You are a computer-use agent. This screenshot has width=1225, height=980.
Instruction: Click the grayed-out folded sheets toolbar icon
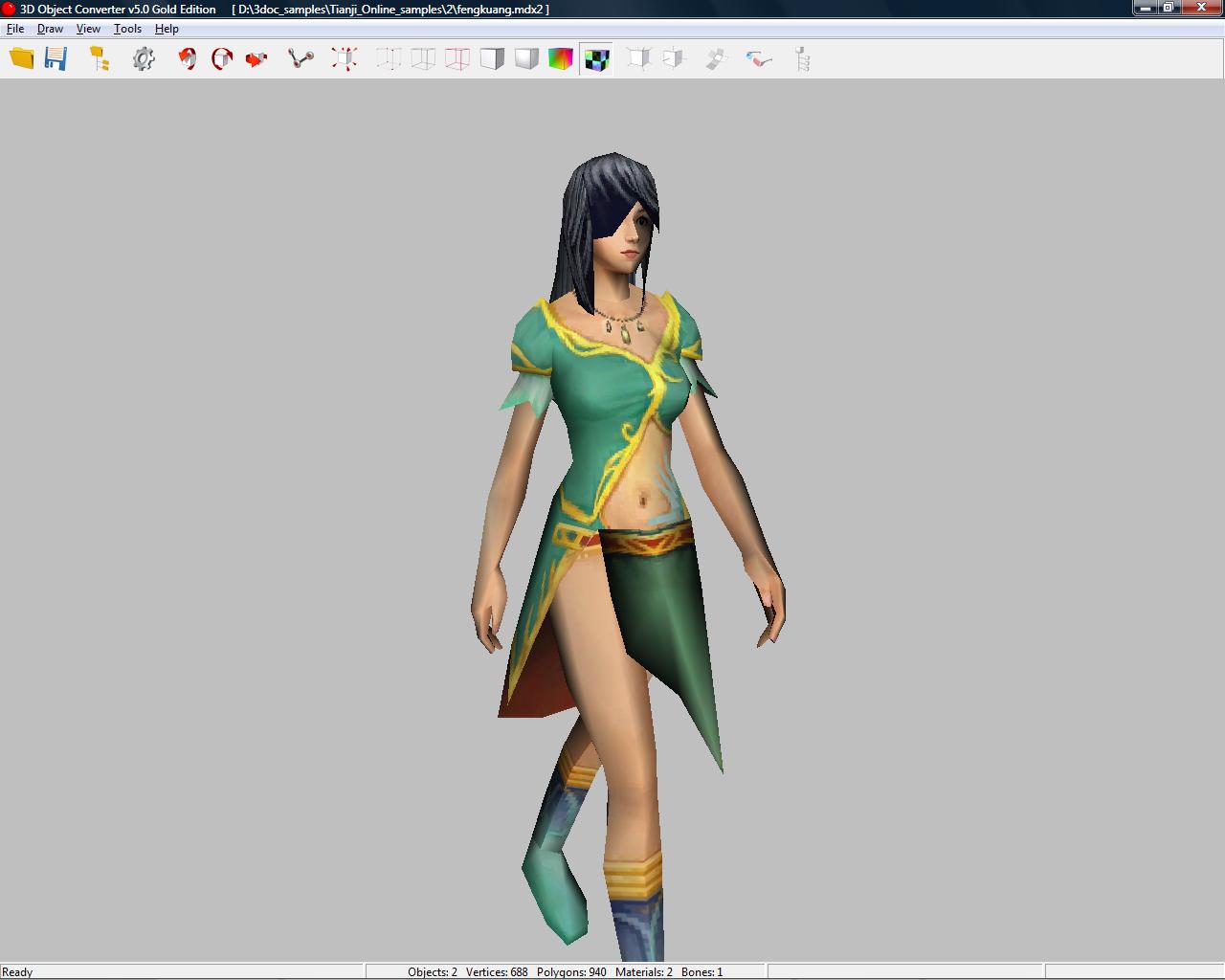click(x=717, y=58)
